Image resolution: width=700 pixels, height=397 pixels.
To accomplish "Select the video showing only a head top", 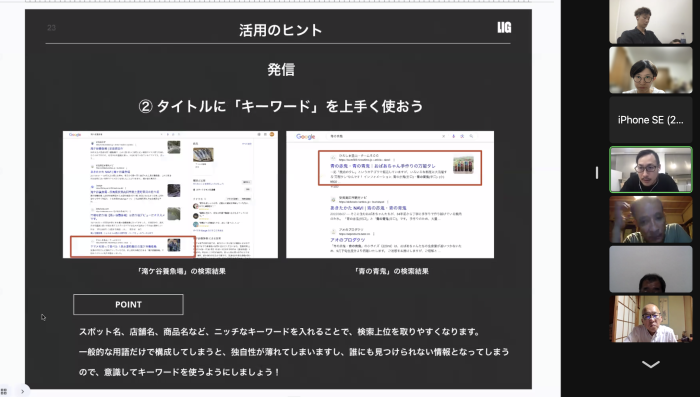I will [650, 269].
